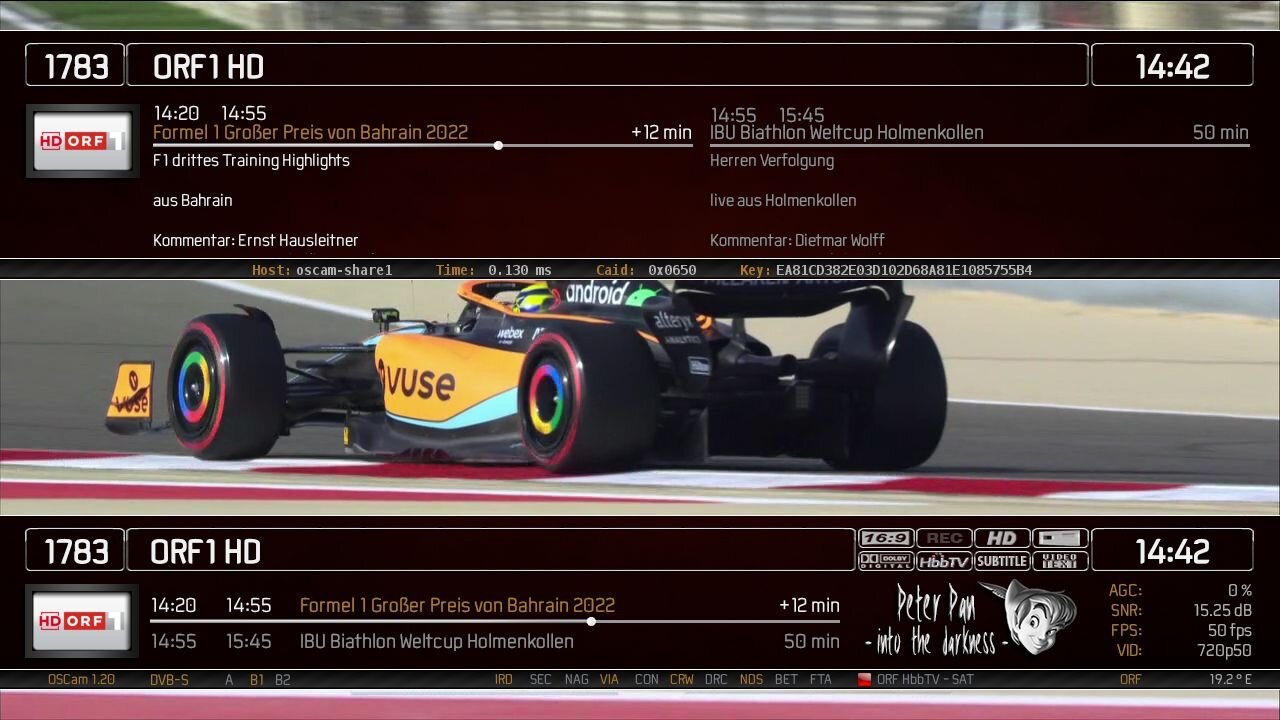The height and width of the screenshot is (720, 1280).
Task: Click the progress marker in bottom infobar
Action: pyautogui.click(x=591, y=621)
